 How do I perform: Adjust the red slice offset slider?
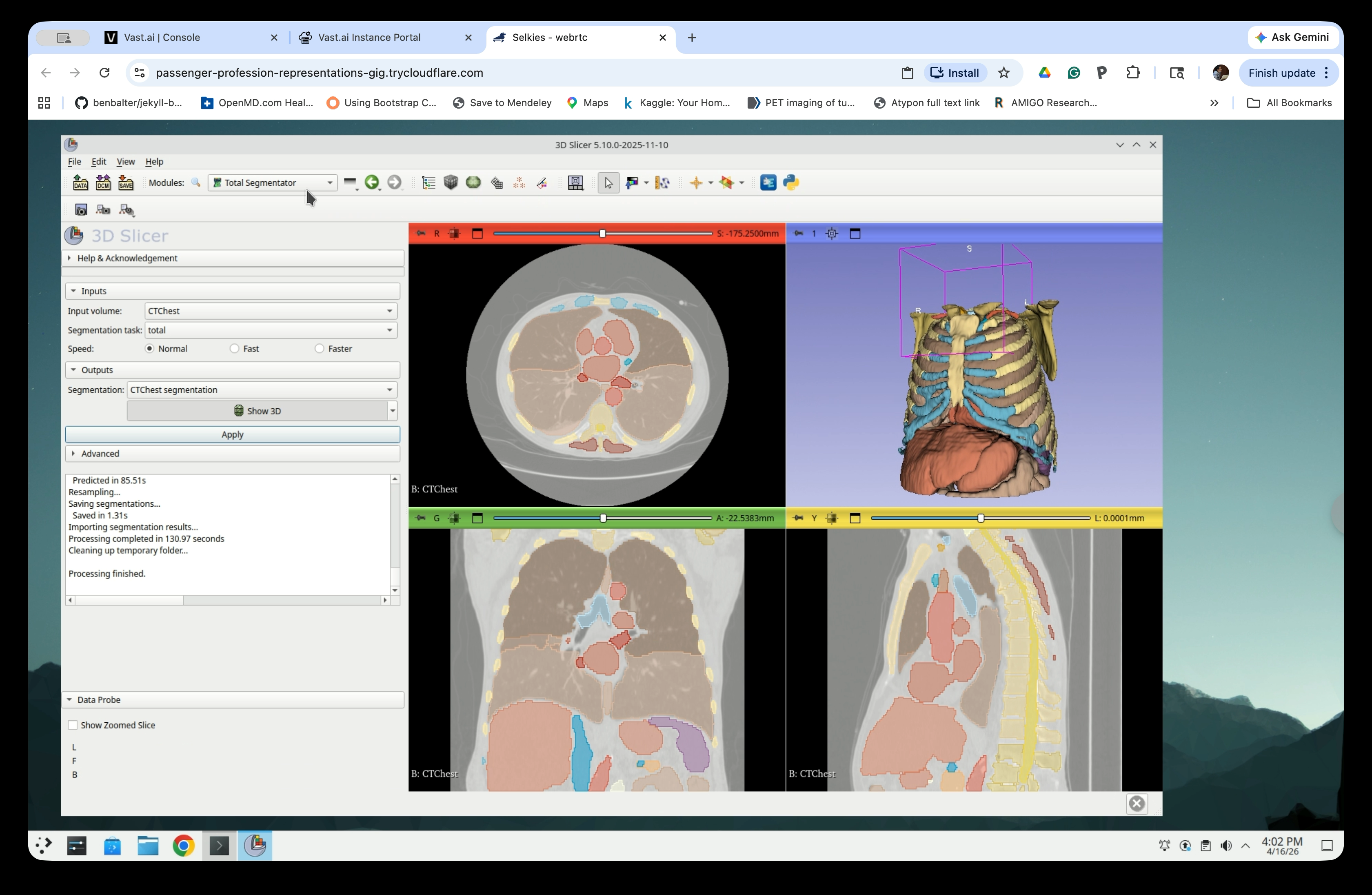click(x=603, y=234)
